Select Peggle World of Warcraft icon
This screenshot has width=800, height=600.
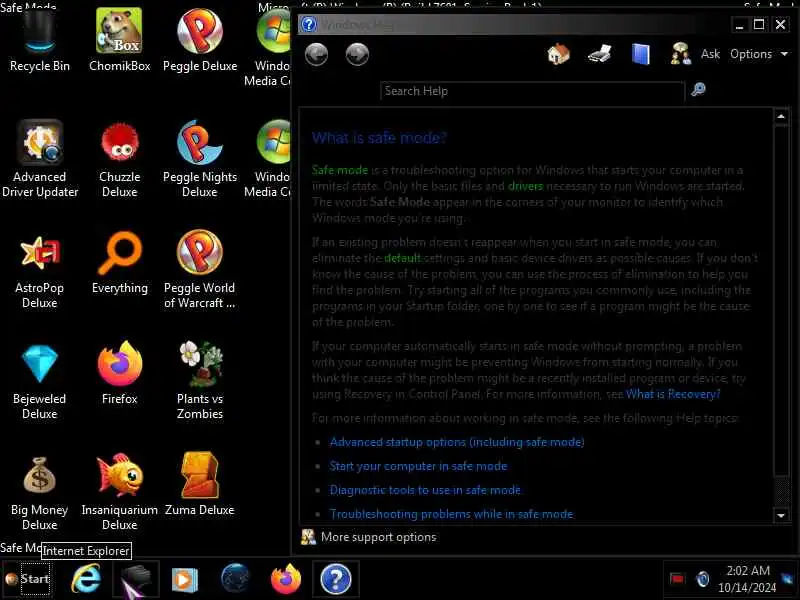(x=199, y=270)
